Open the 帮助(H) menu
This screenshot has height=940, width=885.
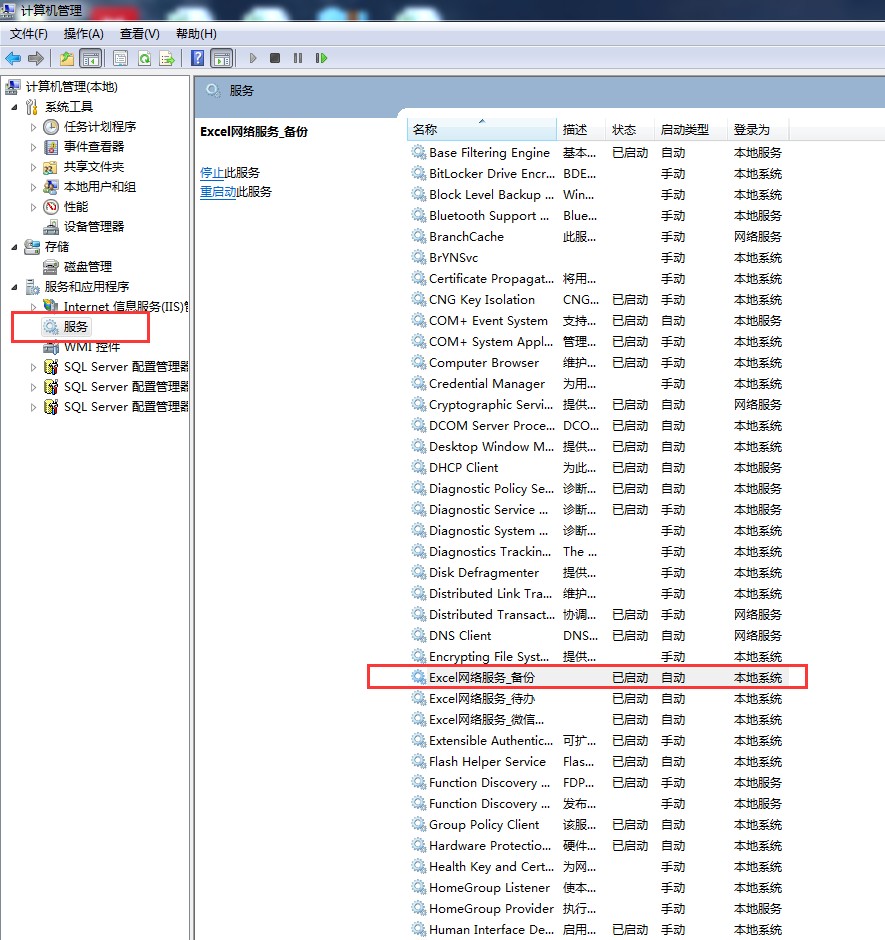[x=196, y=34]
